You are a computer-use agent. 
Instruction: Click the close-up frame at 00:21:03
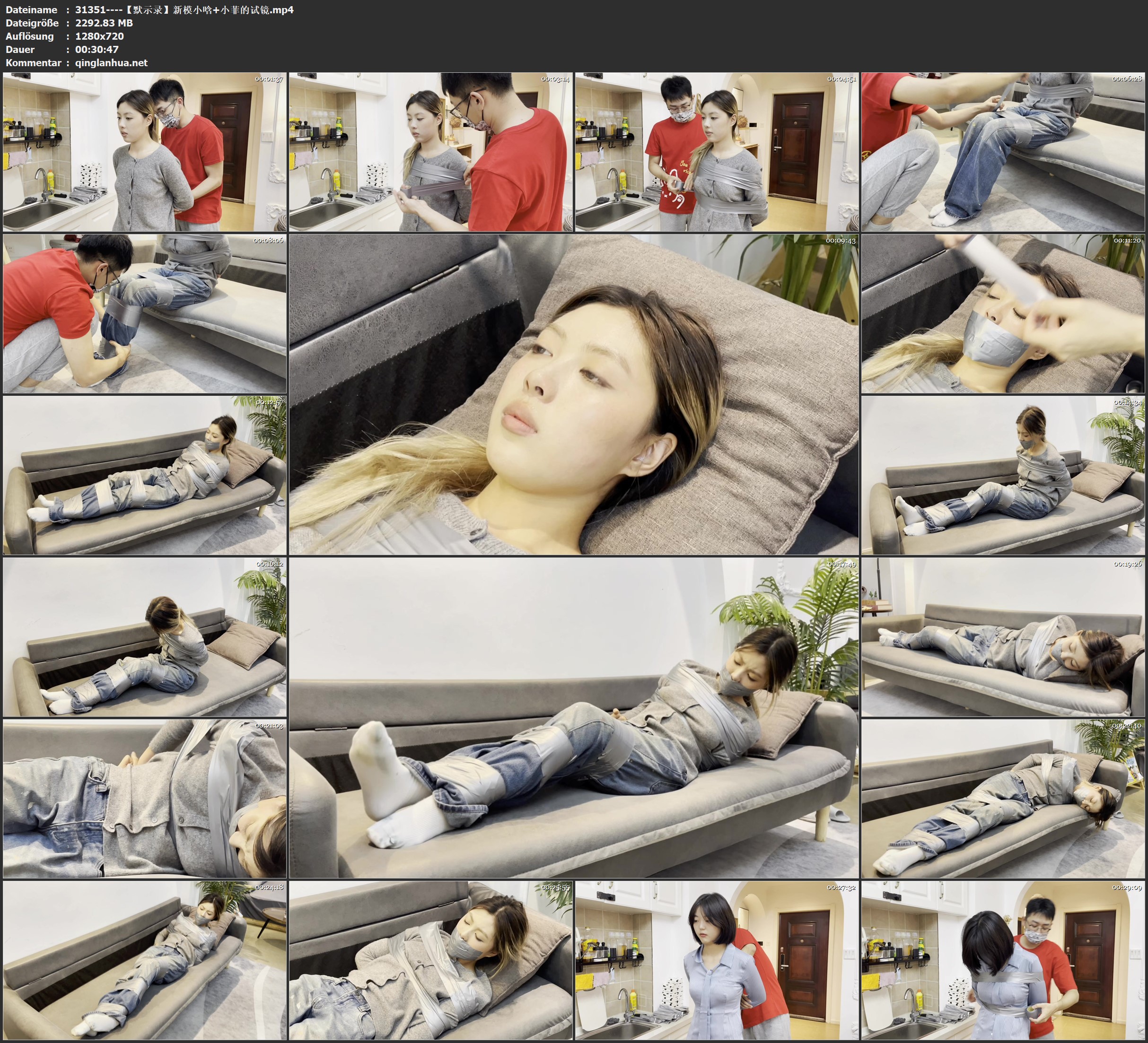(x=145, y=798)
